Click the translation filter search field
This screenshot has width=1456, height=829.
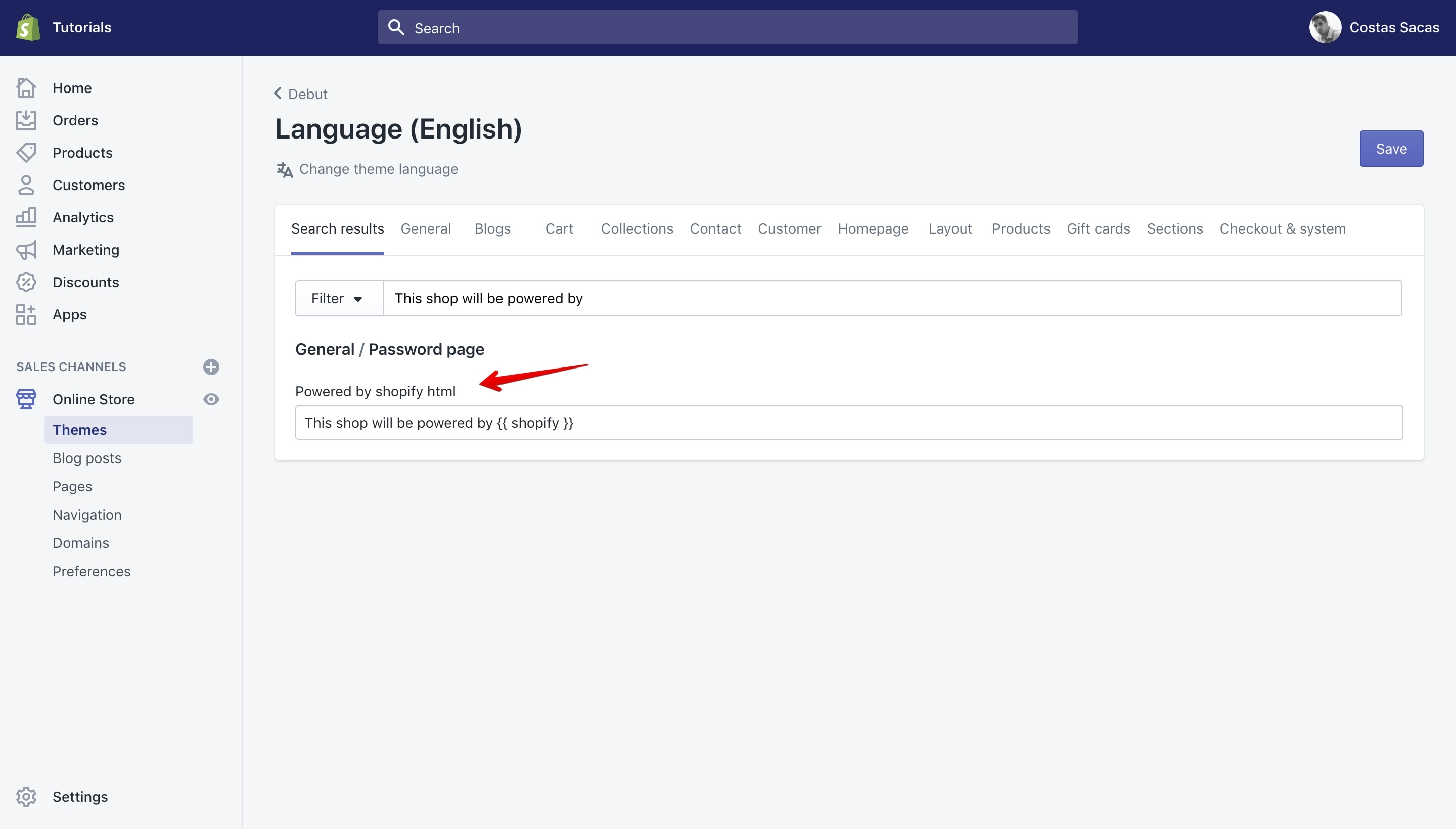point(892,298)
